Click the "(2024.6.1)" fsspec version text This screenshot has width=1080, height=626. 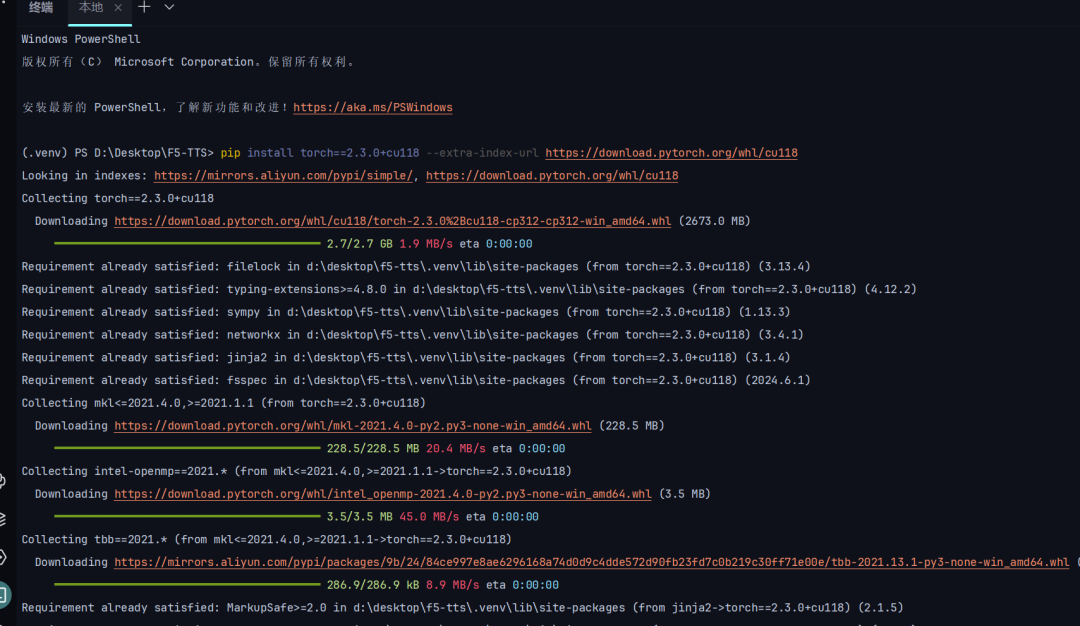778,380
